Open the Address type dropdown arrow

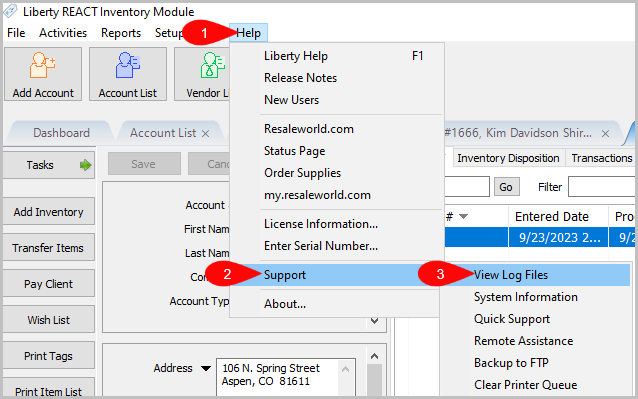(x=206, y=368)
